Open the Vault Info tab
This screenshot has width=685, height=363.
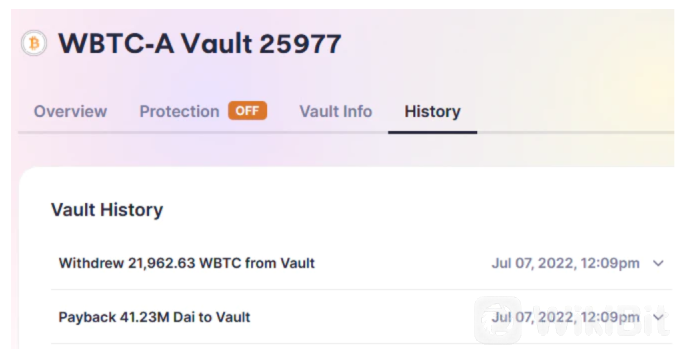336,111
